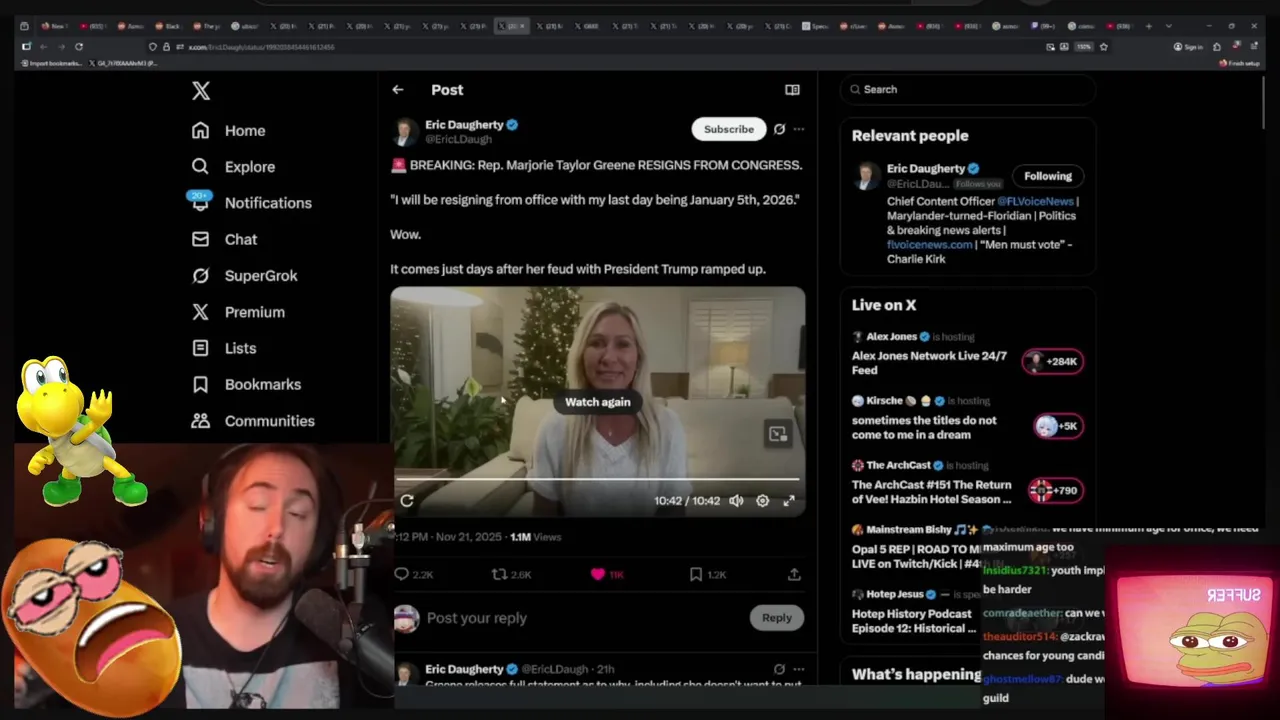Click the Communities people icon

tap(200, 421)
